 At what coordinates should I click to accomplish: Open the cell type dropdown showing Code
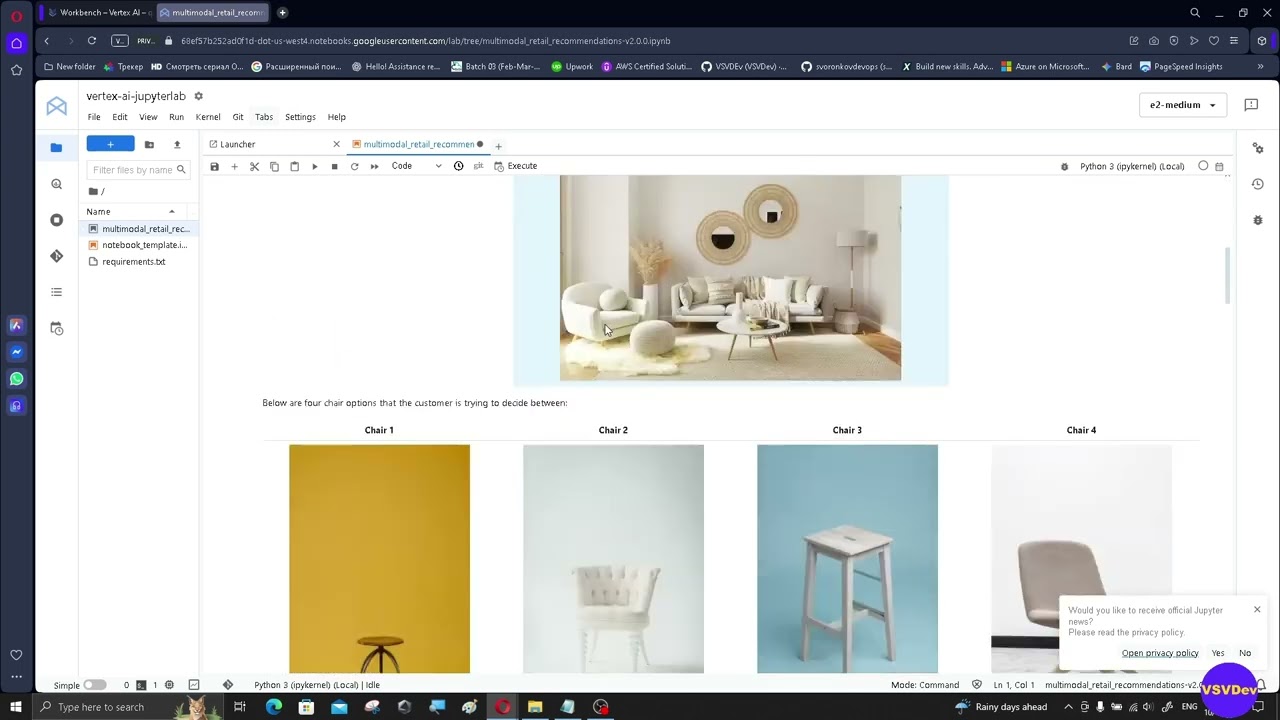[x=416, y=166]
